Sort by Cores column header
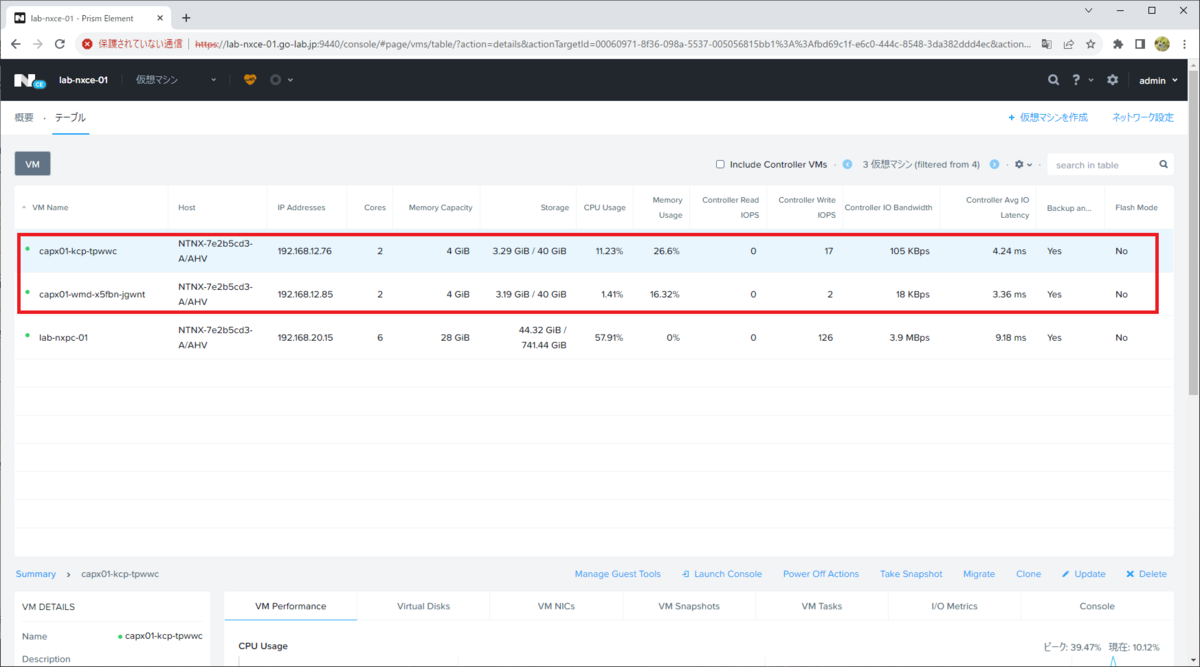Viewport: 1200px width, 667px height. click(375, 208)
